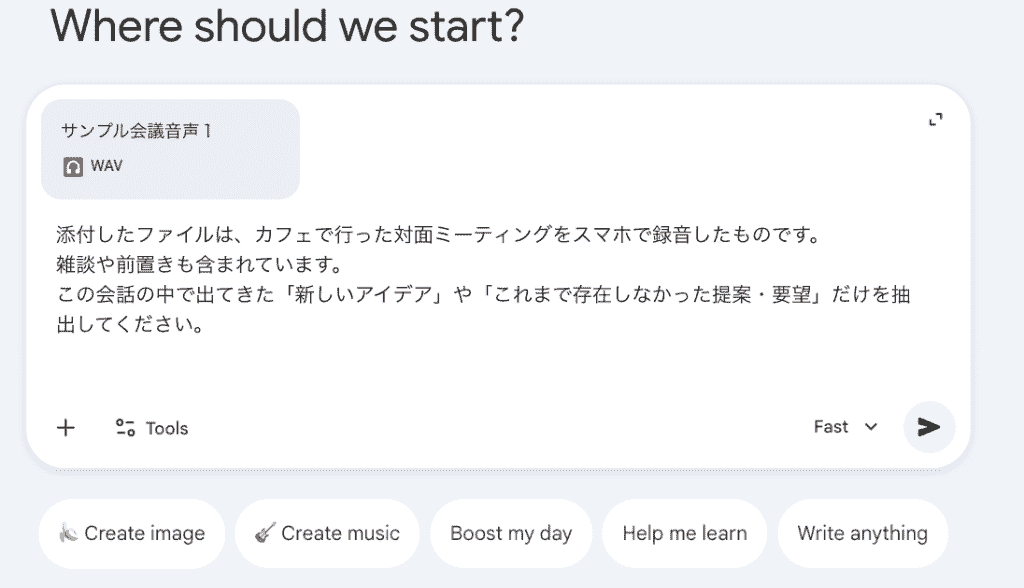This screenshot has height=588, width=1024.
Task: Select the Create image suggestion chip
Action: (x=132, y=534)
